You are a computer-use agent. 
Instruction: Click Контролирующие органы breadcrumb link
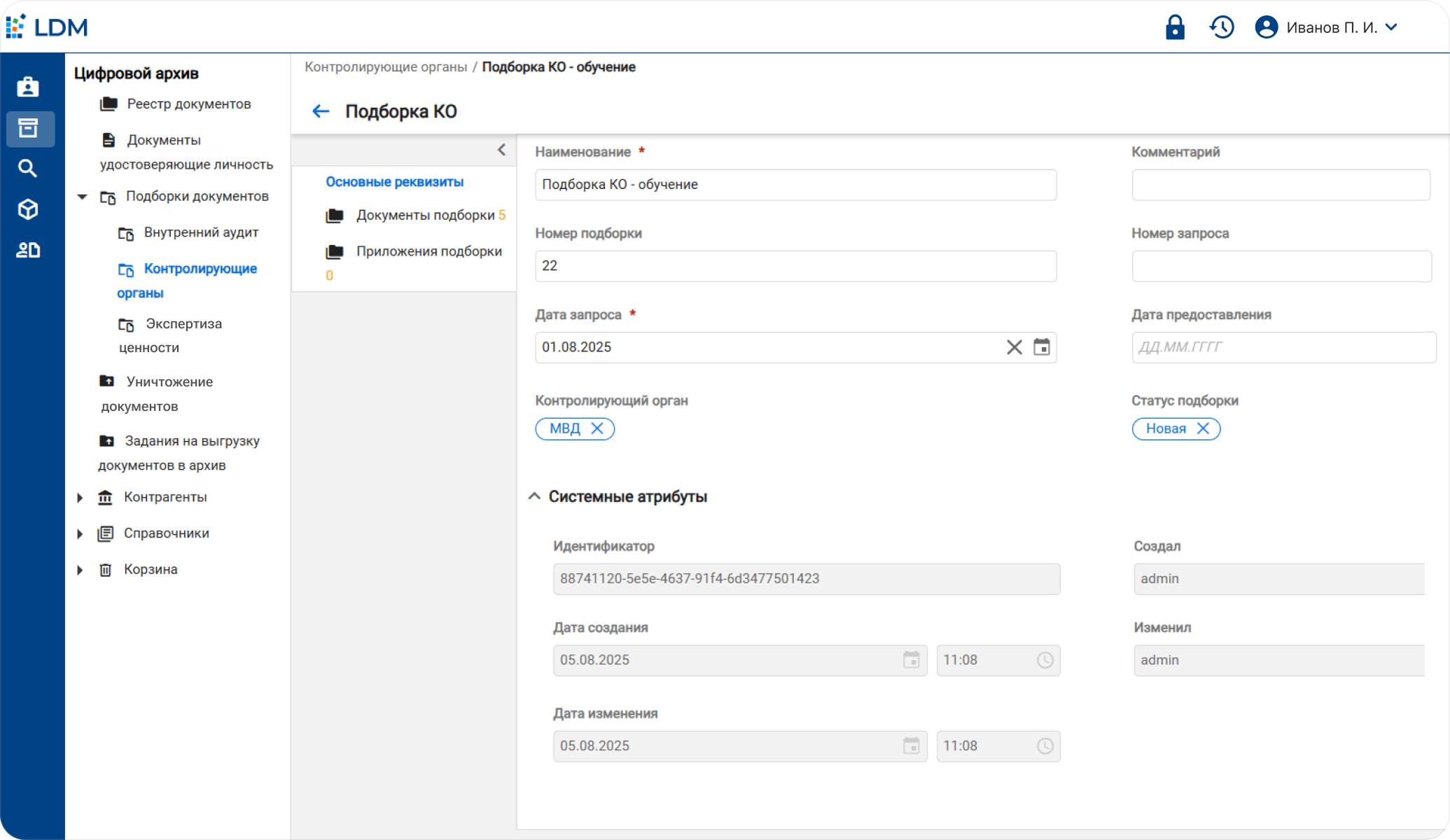pos(386,67)
